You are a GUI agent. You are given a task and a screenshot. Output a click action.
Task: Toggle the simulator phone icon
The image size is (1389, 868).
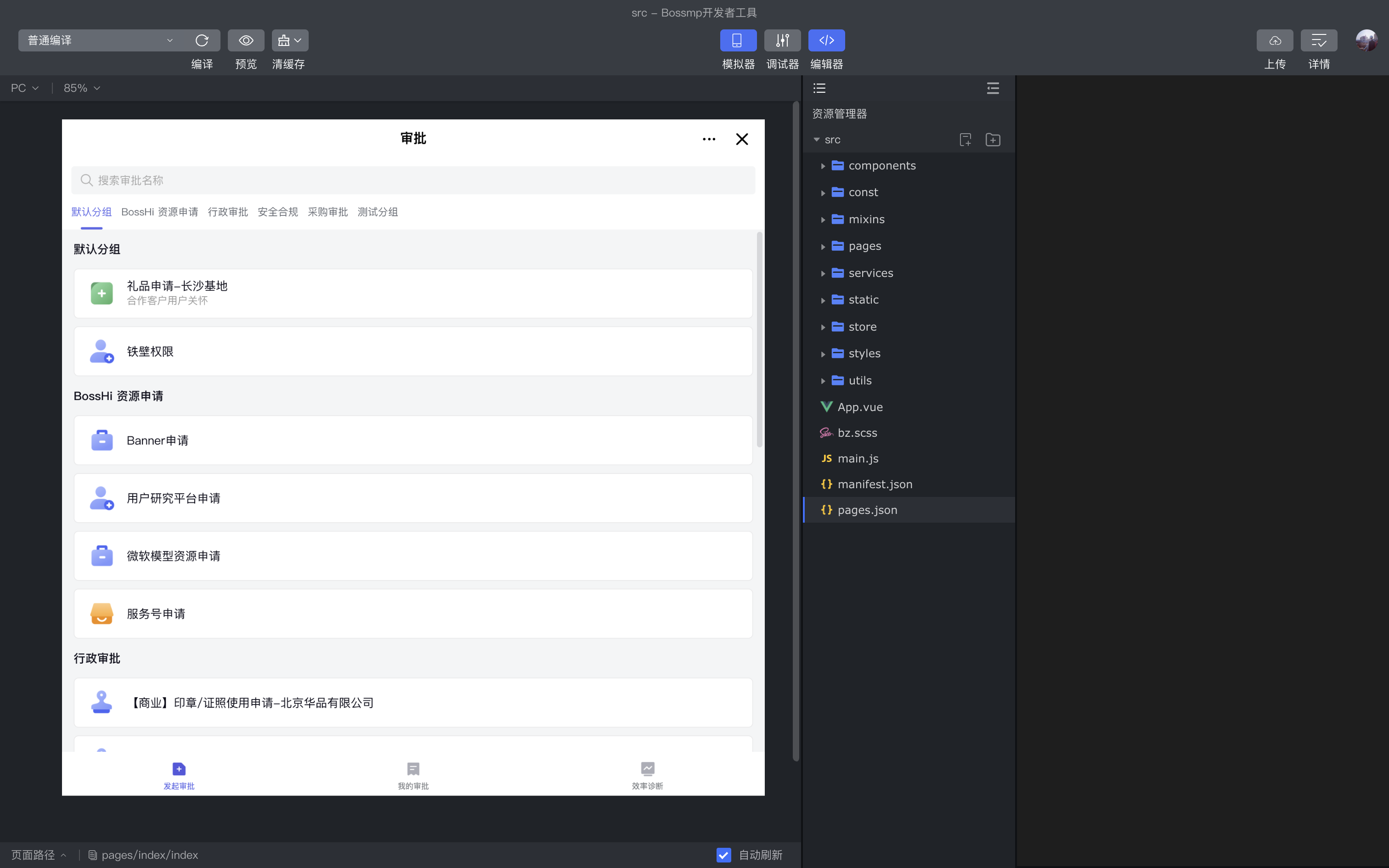click(738, 40)
